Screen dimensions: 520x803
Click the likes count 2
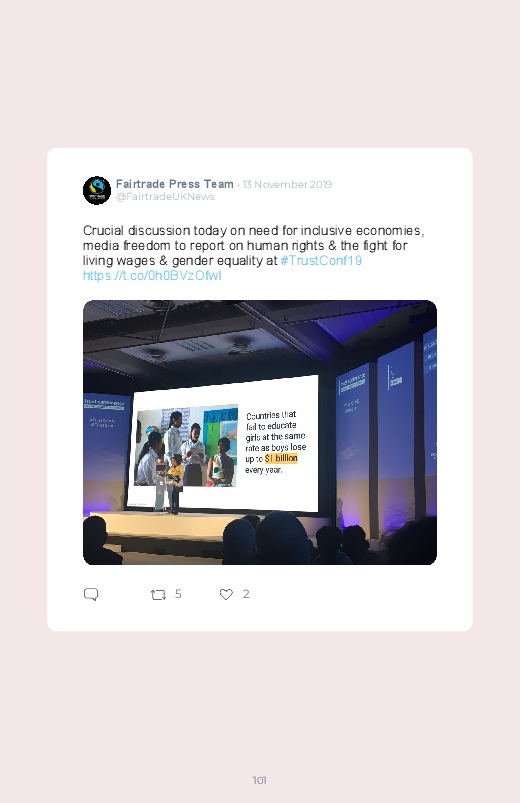tap(246, 594)
